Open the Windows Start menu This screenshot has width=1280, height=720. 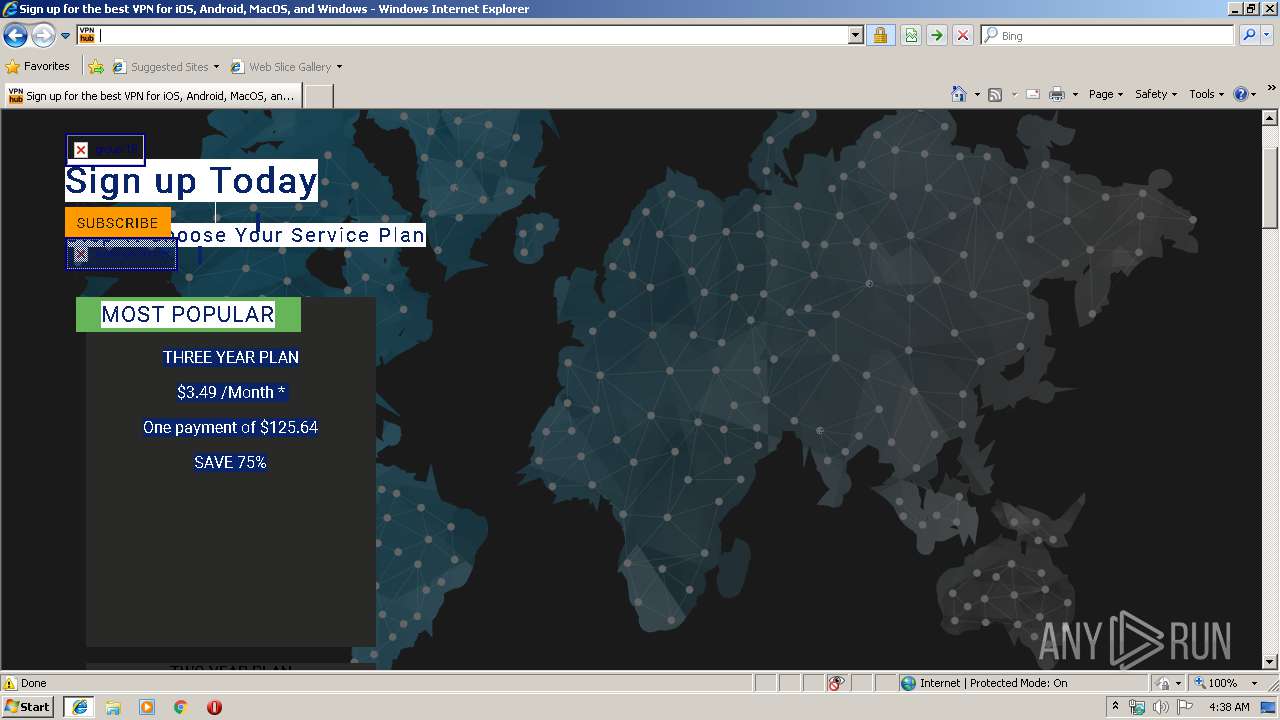click(x=28, y=706)
